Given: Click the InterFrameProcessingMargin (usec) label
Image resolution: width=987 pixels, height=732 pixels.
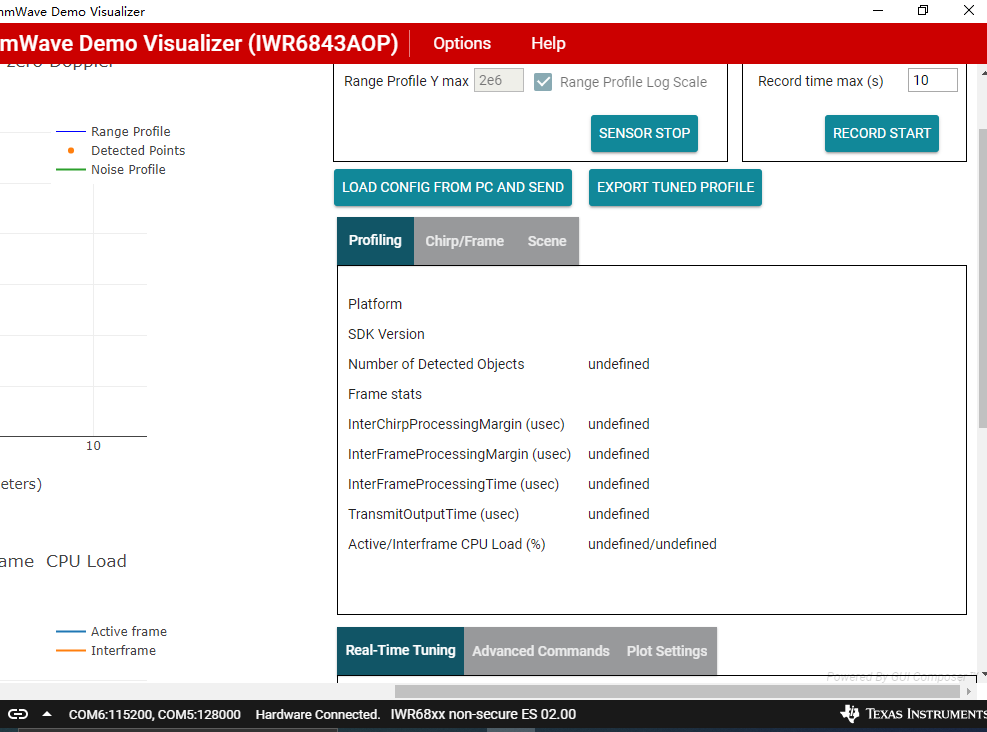Looking at the screenshot, I should (x=460, y=454).
